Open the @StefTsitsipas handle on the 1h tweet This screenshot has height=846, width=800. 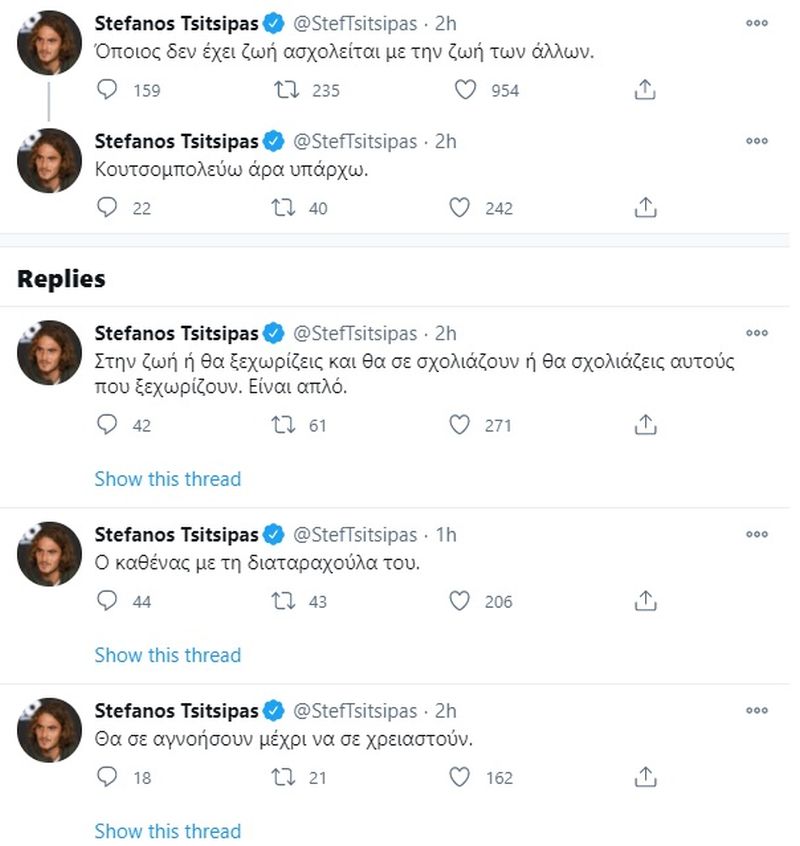tap(354, 535)
